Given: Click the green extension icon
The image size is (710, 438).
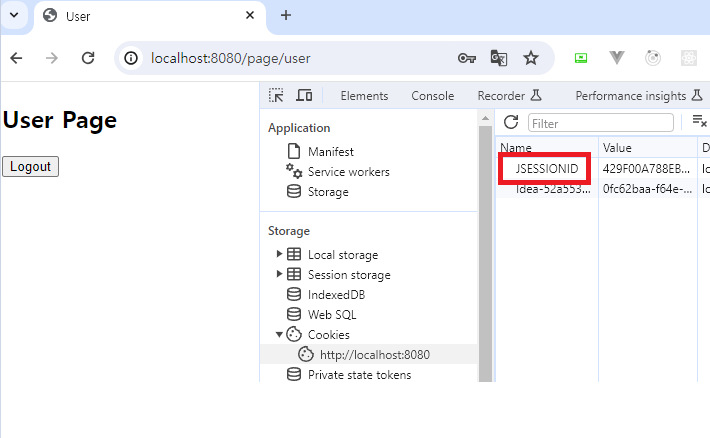Looking at the screenshot, I should point(581,58).
